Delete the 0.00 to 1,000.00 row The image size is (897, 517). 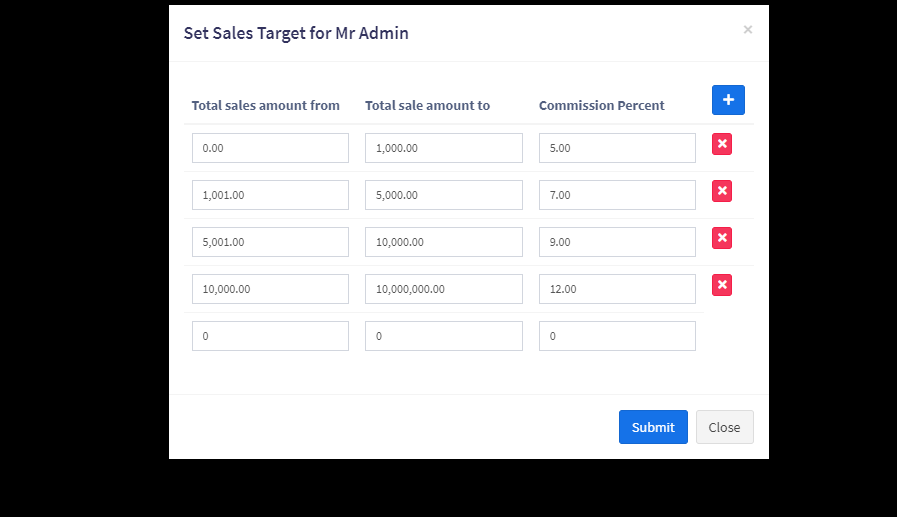click(x=722, y=144)
